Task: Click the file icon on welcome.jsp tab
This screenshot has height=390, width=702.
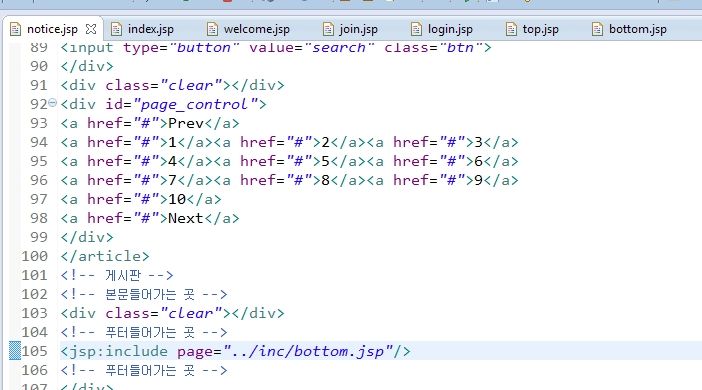Action: click(212, 30)
